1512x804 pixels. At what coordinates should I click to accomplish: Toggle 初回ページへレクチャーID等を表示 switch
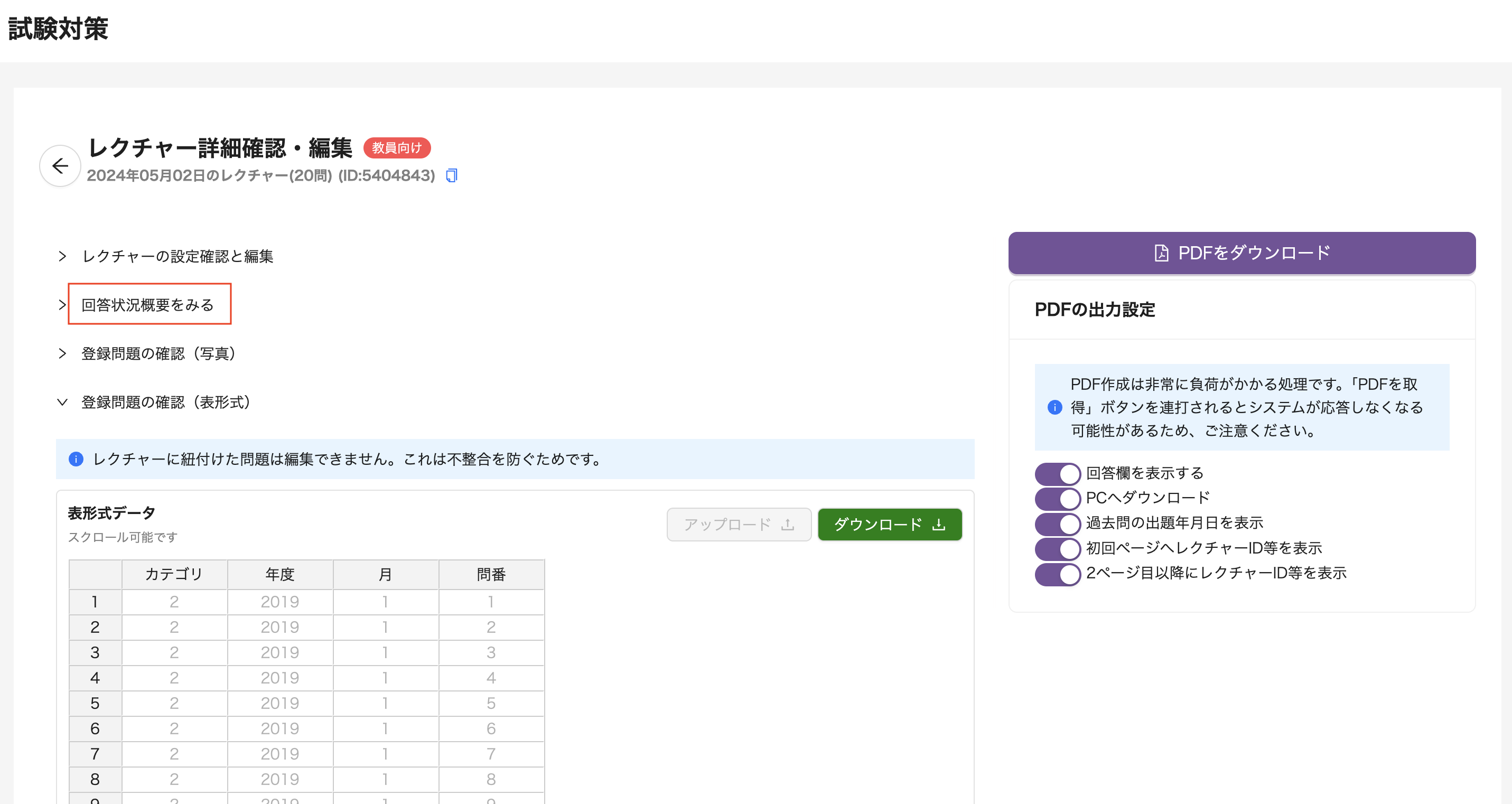[1057, 549]
